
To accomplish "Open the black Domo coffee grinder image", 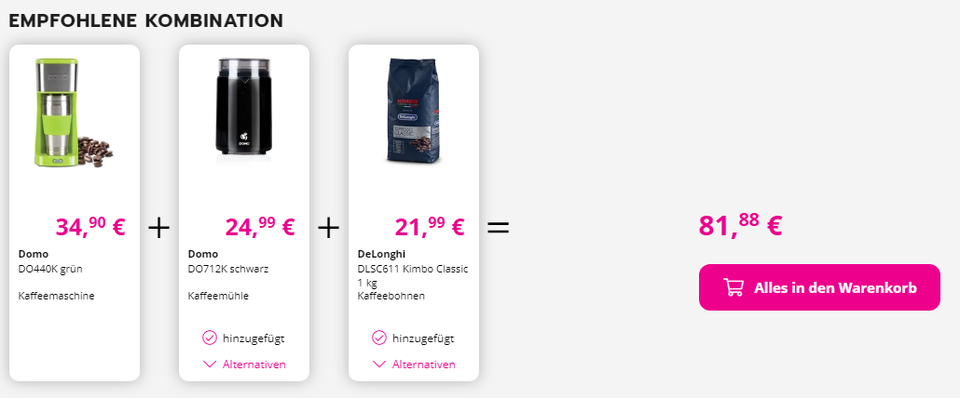I will 244,112.
